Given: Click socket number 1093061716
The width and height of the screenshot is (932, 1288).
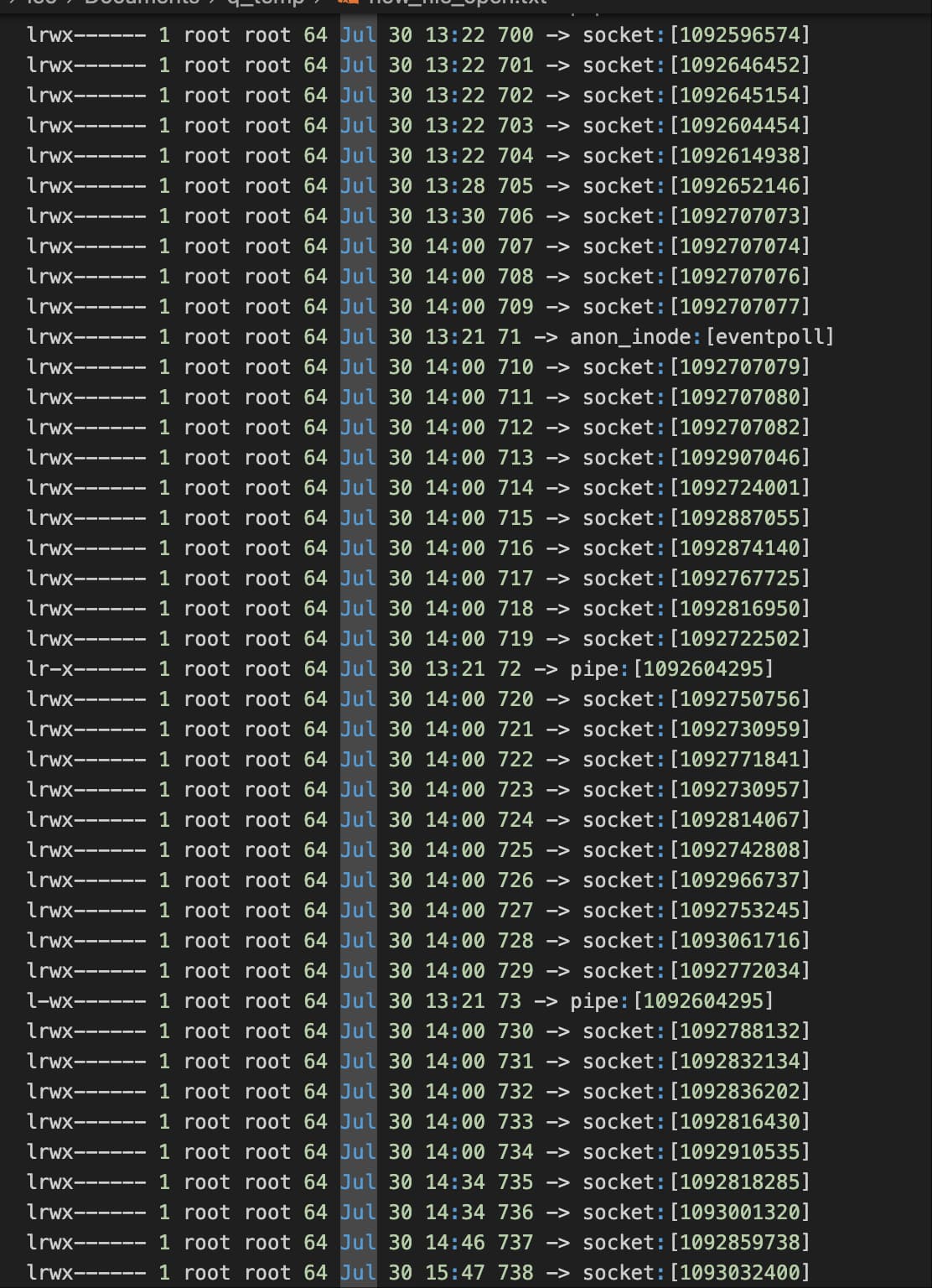Looking at the screenshot, I should [739, 941].
